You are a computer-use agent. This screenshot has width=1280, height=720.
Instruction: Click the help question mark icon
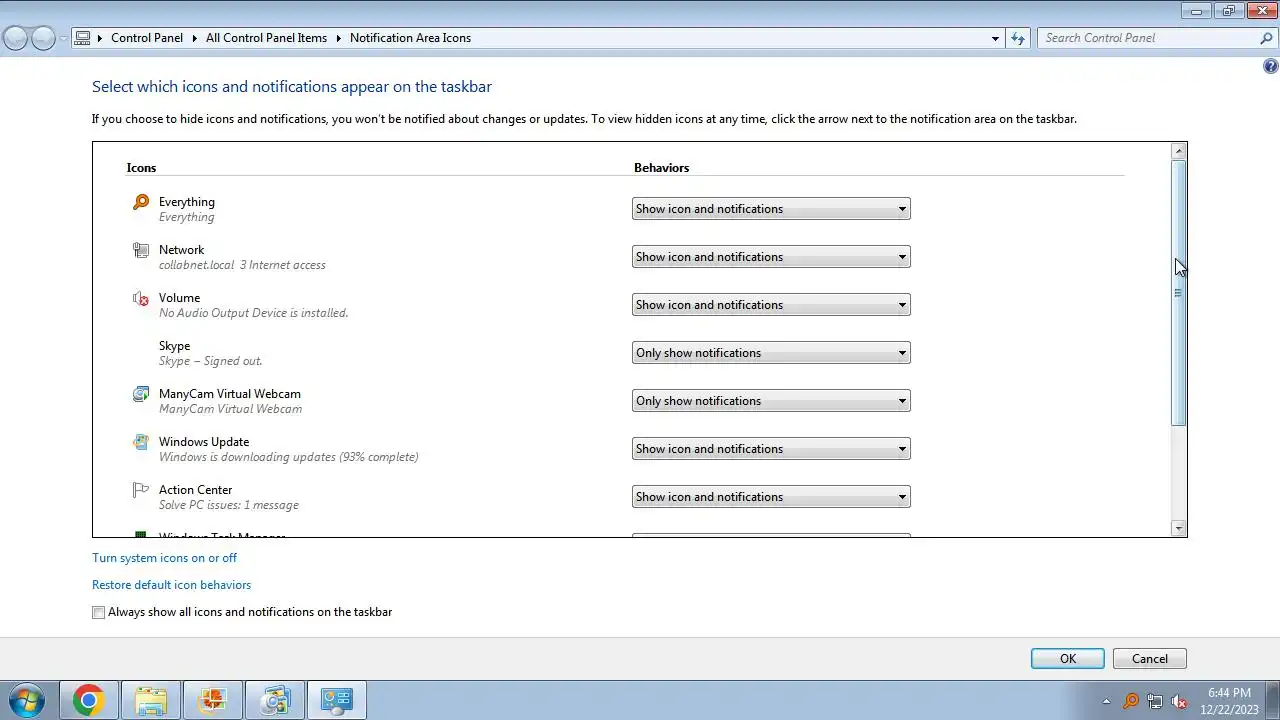click(1270, 67)
